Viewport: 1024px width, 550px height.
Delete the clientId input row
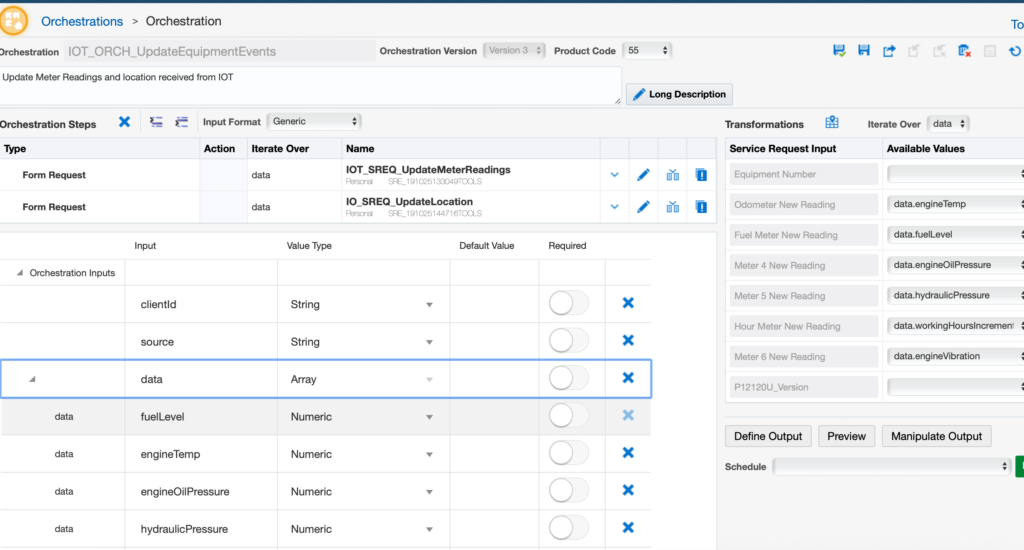tap(628, 303)
